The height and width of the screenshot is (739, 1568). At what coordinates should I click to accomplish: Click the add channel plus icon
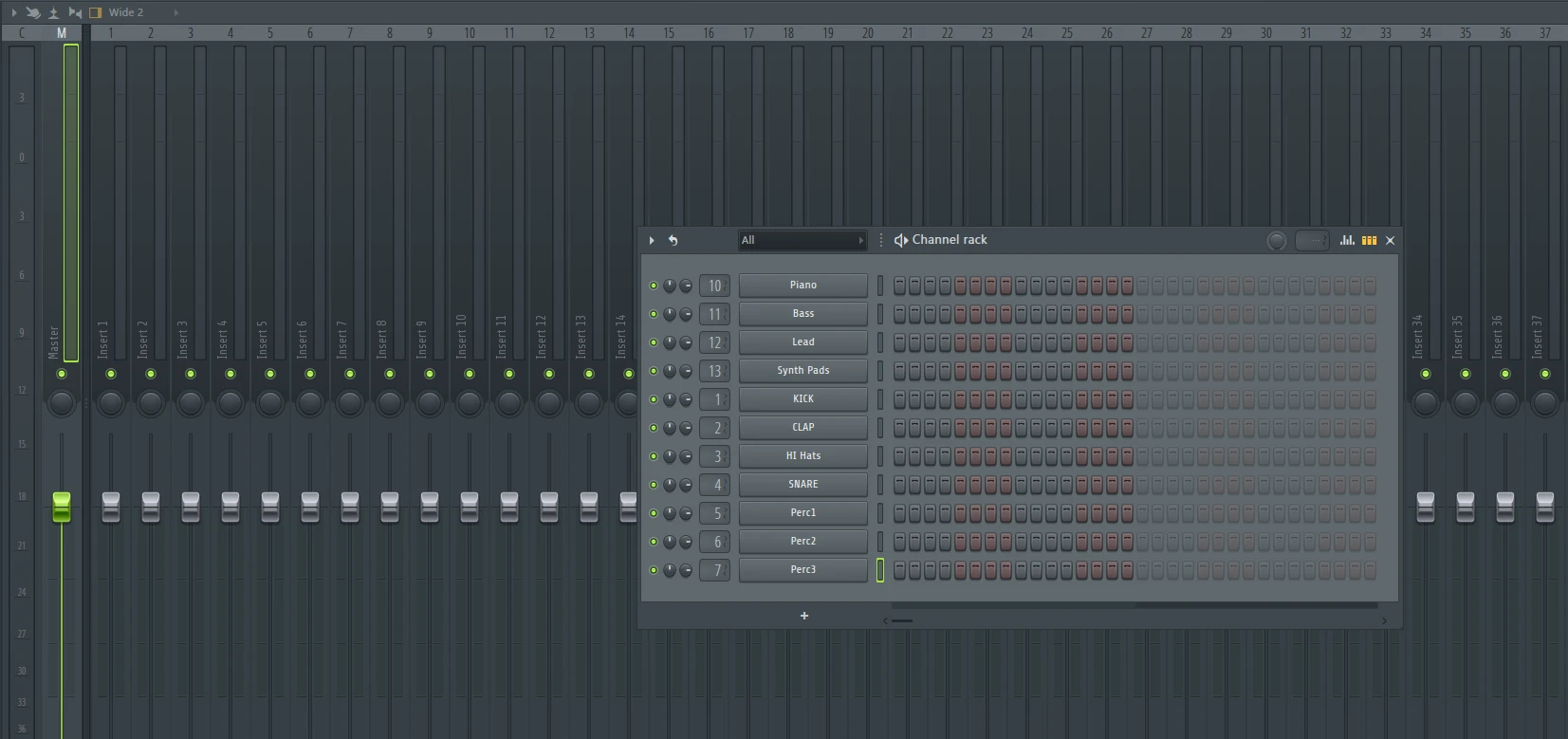[804, 616]
